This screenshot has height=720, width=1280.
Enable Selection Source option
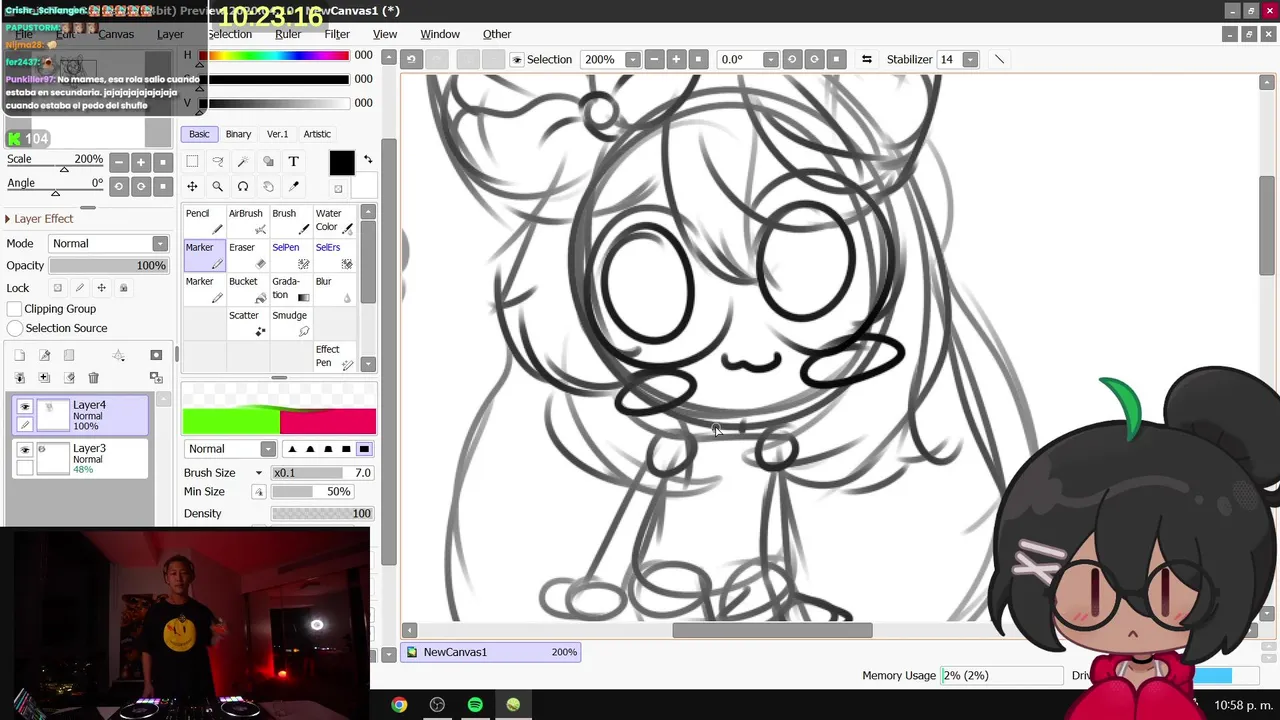[15, 328]
